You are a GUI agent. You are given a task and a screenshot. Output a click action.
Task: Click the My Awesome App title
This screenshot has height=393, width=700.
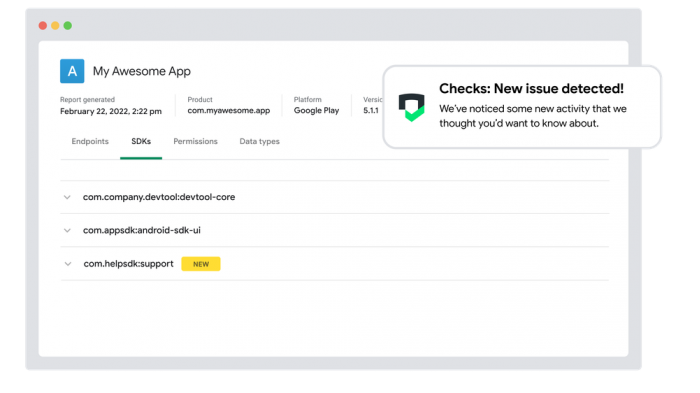(142, 71)
